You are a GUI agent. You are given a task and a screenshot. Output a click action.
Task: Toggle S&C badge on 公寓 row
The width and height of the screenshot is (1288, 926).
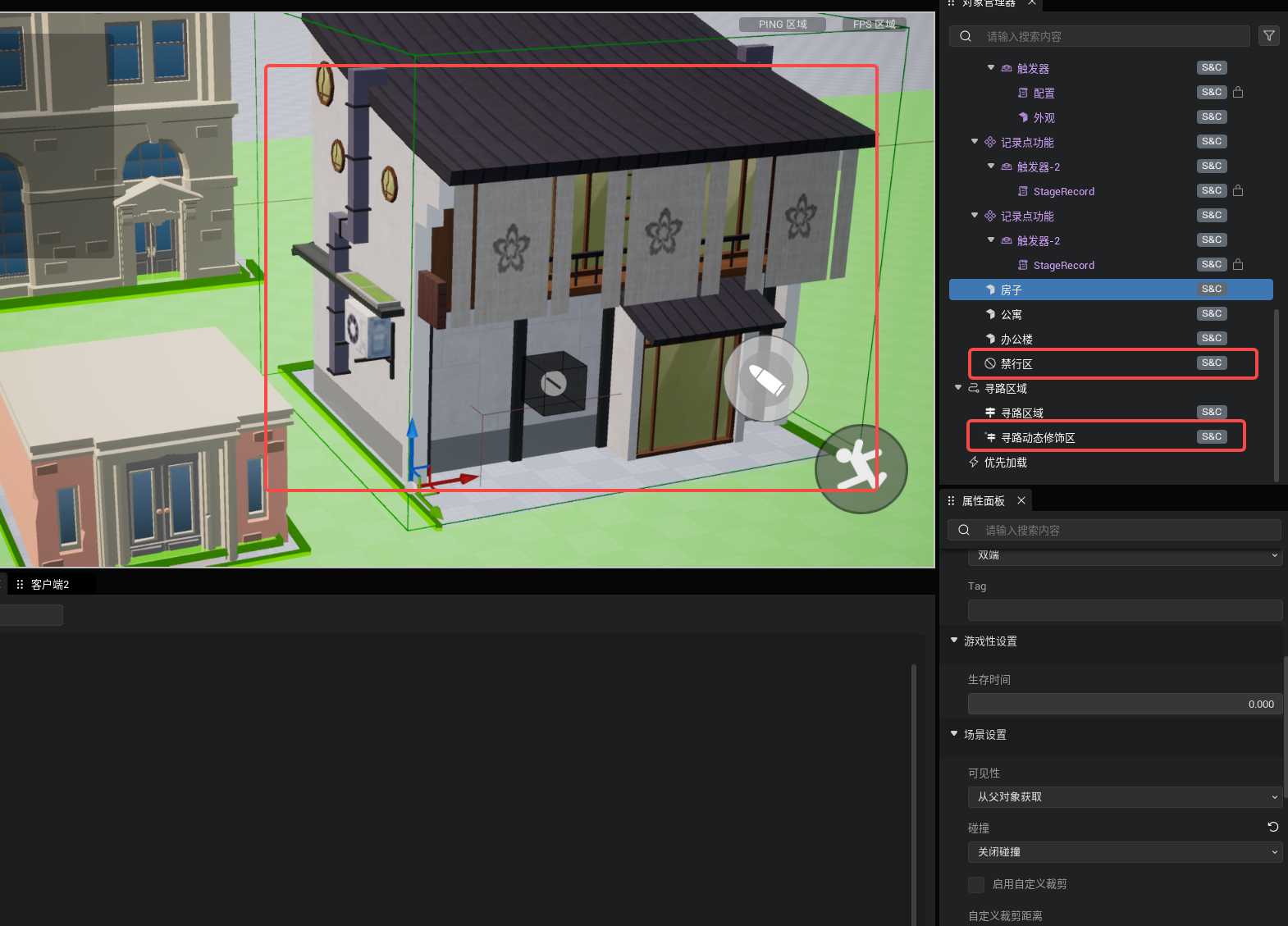tap(1212, 313)
